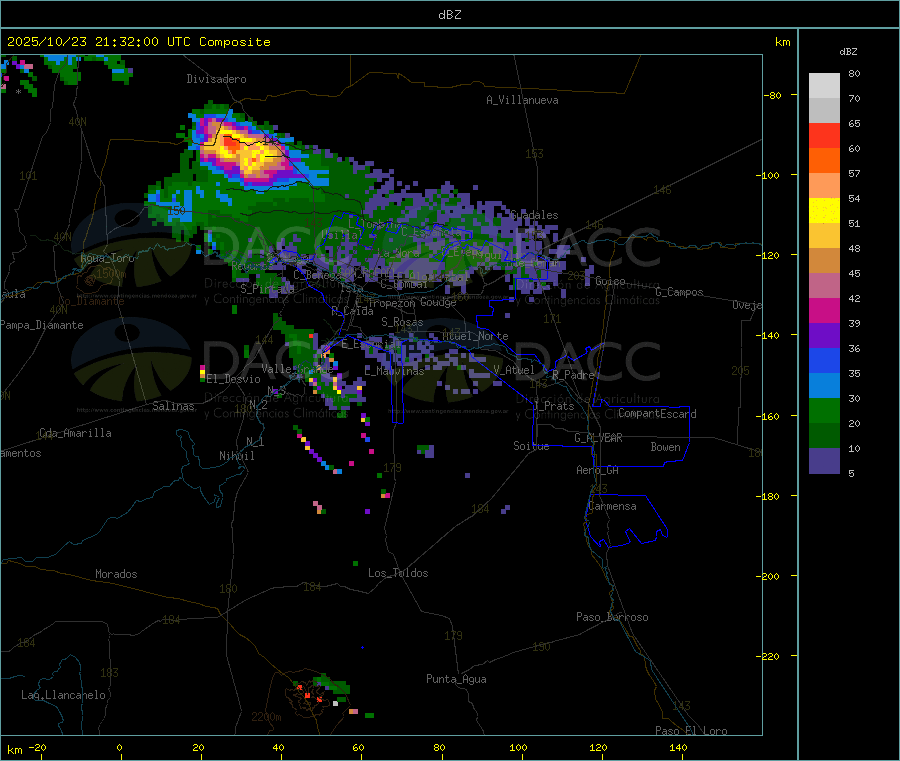Click the Pampa_Diamante location label

point(42,325)
